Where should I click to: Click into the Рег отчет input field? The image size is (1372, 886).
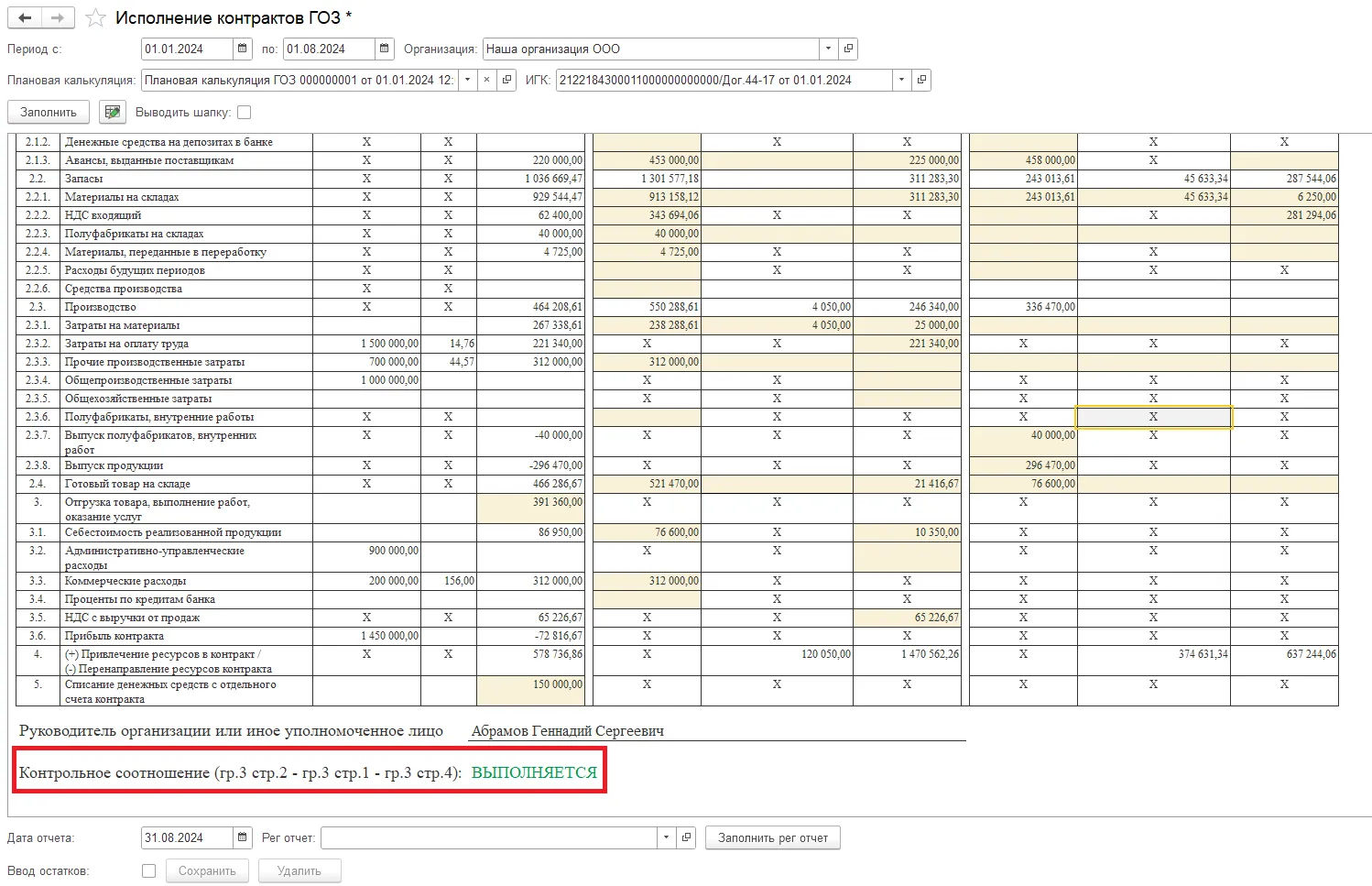pos(490,838)
